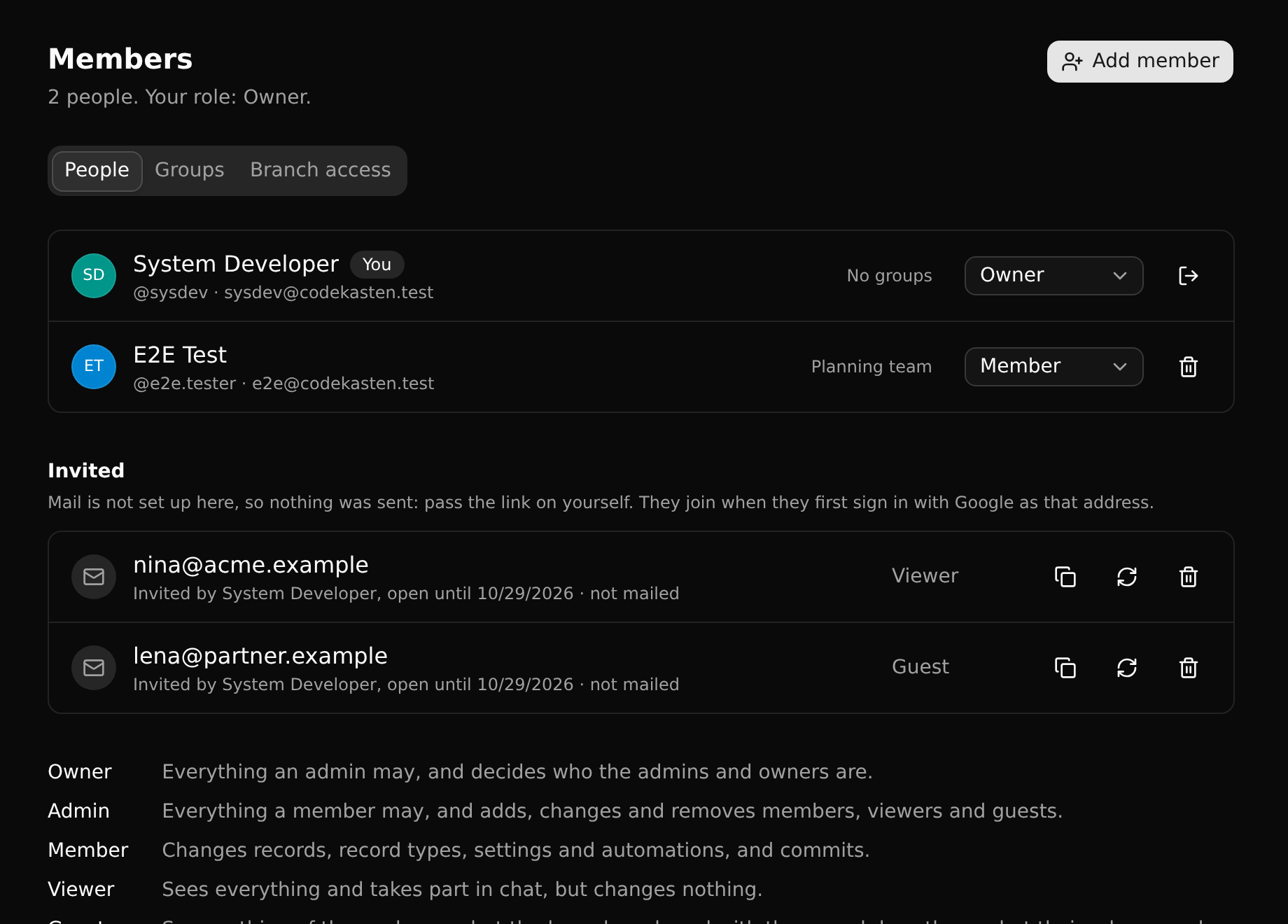The width and height of the screenshot is (1288, 924).
Task: Select the System Developer name
Action: (236, 264)
